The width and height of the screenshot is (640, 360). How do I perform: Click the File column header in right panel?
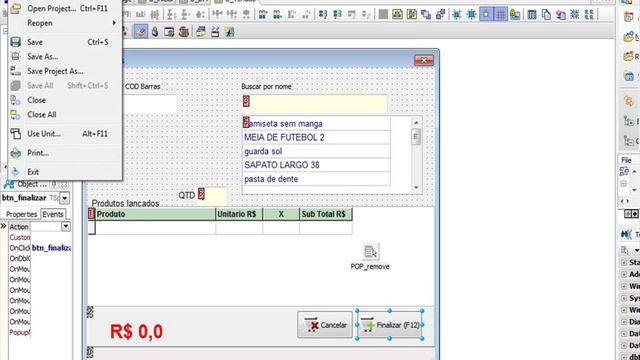[x=629, y=160]
